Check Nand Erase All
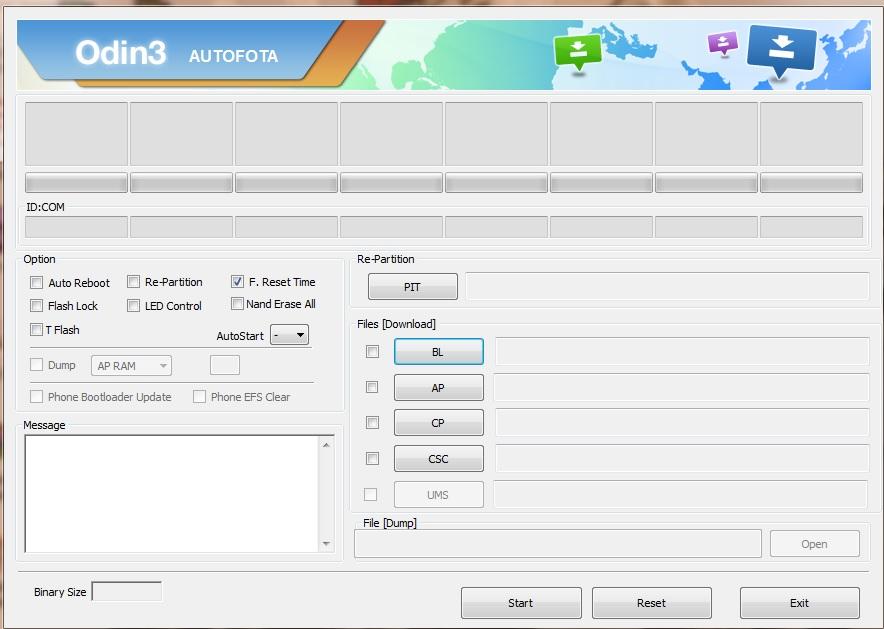The height and width of the screenshot is (629, 884). coord(237,304)
